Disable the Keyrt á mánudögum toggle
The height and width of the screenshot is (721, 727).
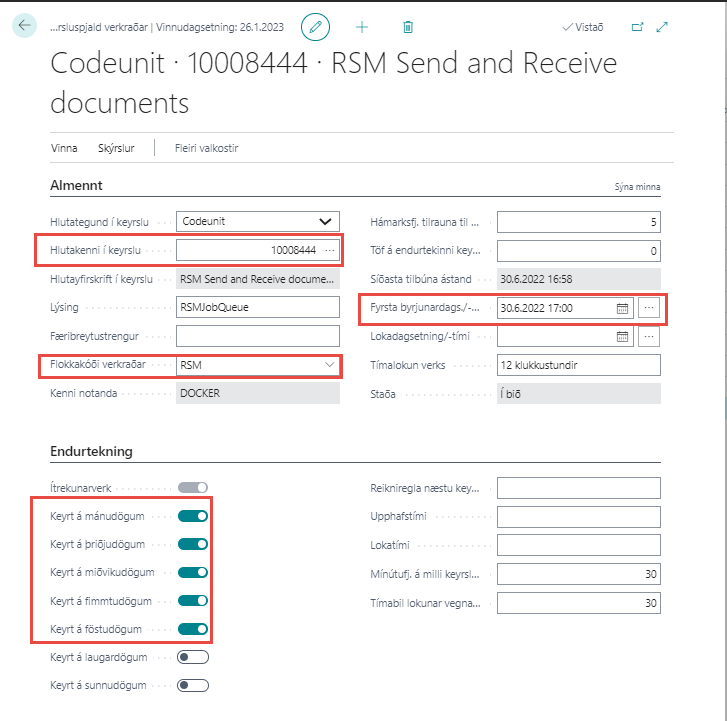(x=193, y=516)
